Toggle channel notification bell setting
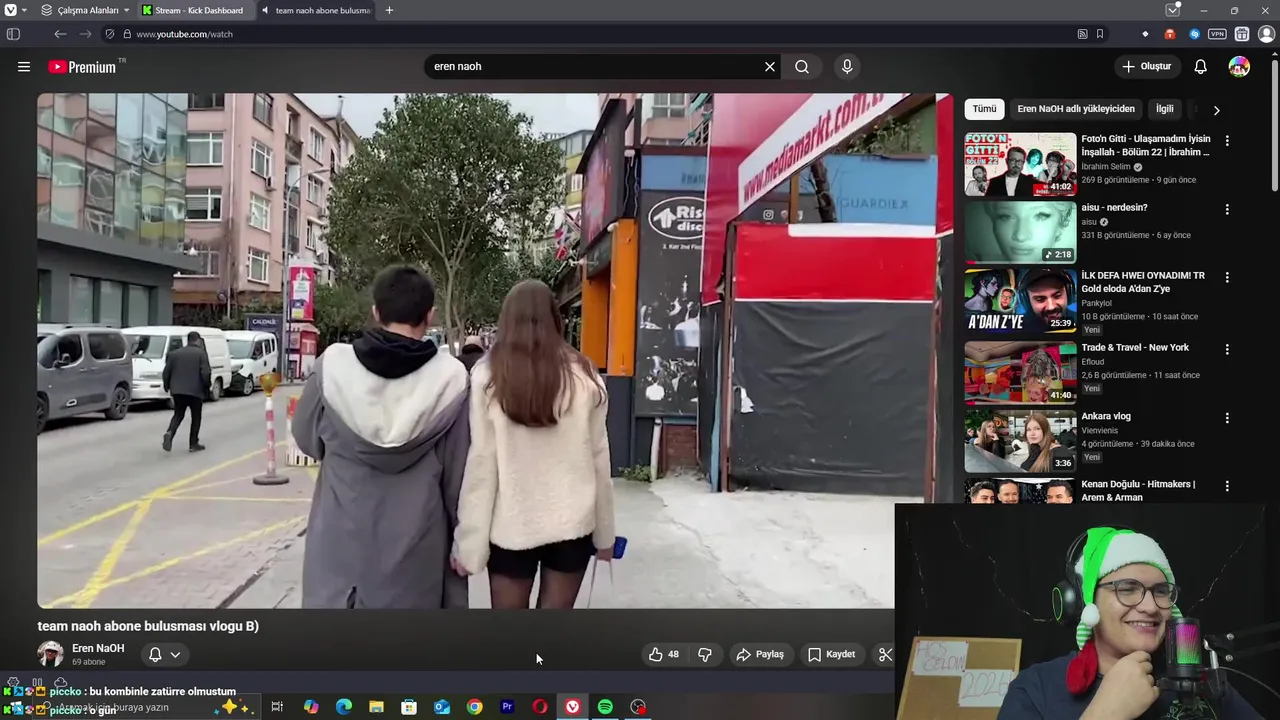This screenshot has width=1280, height=720. (x=155, y=655)
